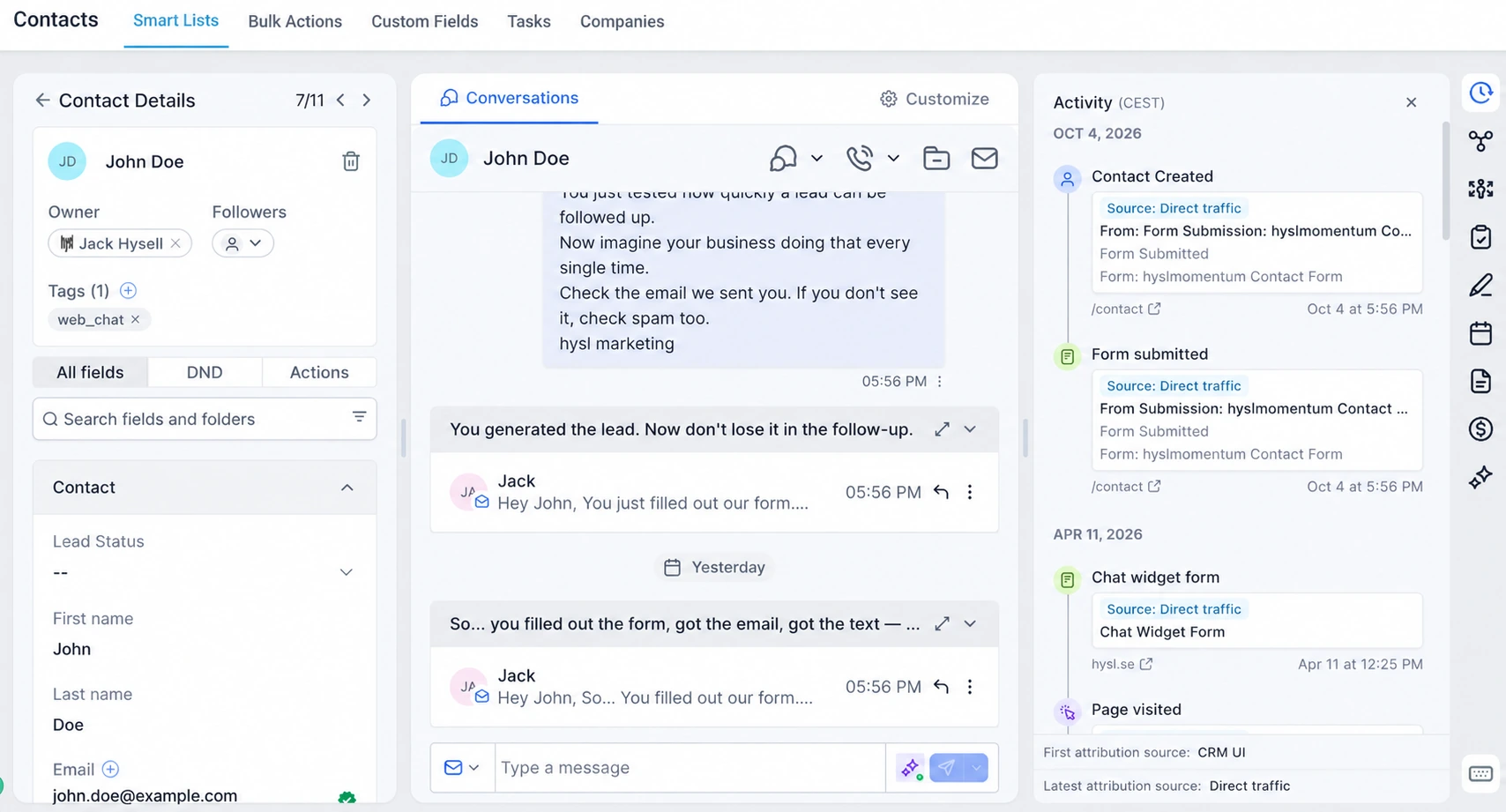The height and width of the screenshot is (812, 1506).
Task: Click the envelope icon in conversation header
Action: tap(984, 158)
